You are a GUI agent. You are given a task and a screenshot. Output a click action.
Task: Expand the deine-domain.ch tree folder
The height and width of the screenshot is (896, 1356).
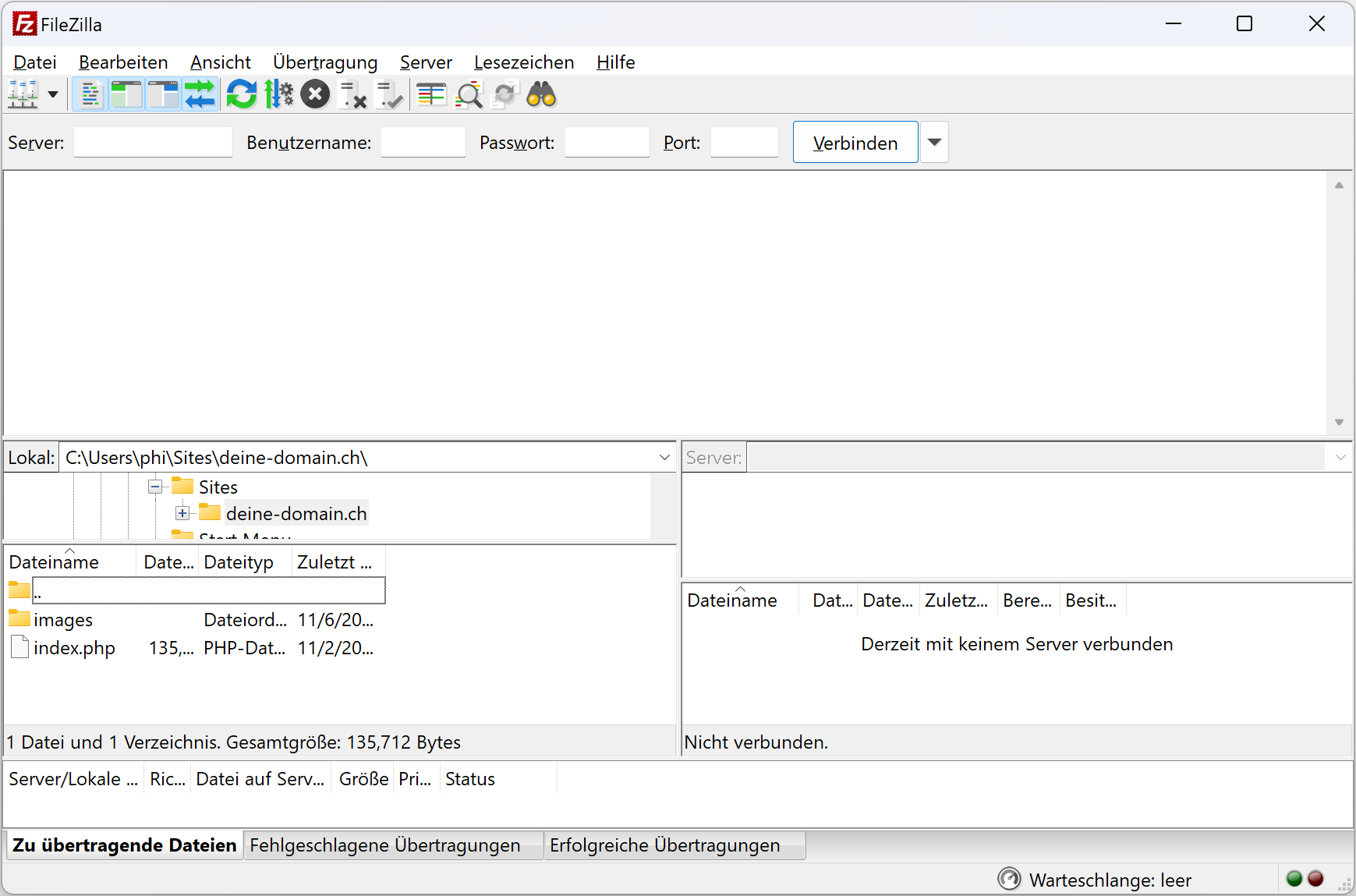[x=182, y=514]
